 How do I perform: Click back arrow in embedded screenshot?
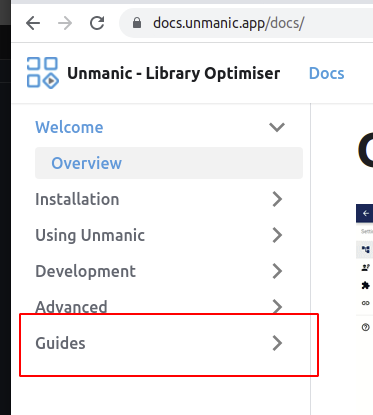366,213
